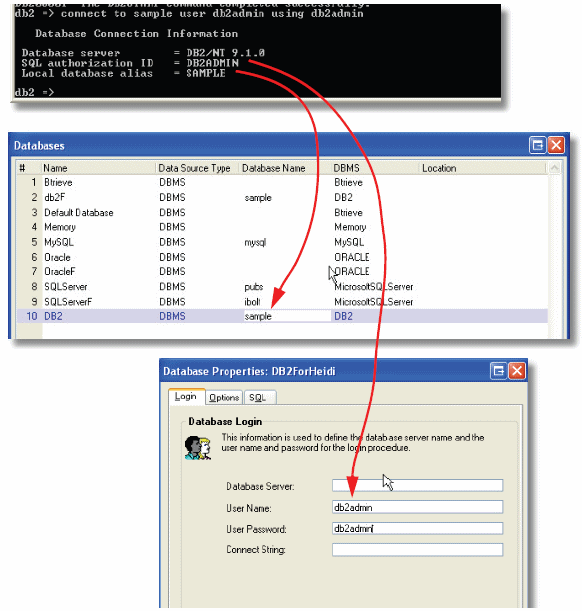Select the Btrieve row in Databases list
The width and height of the screenshot is (582, 611).
click(282, 182)
